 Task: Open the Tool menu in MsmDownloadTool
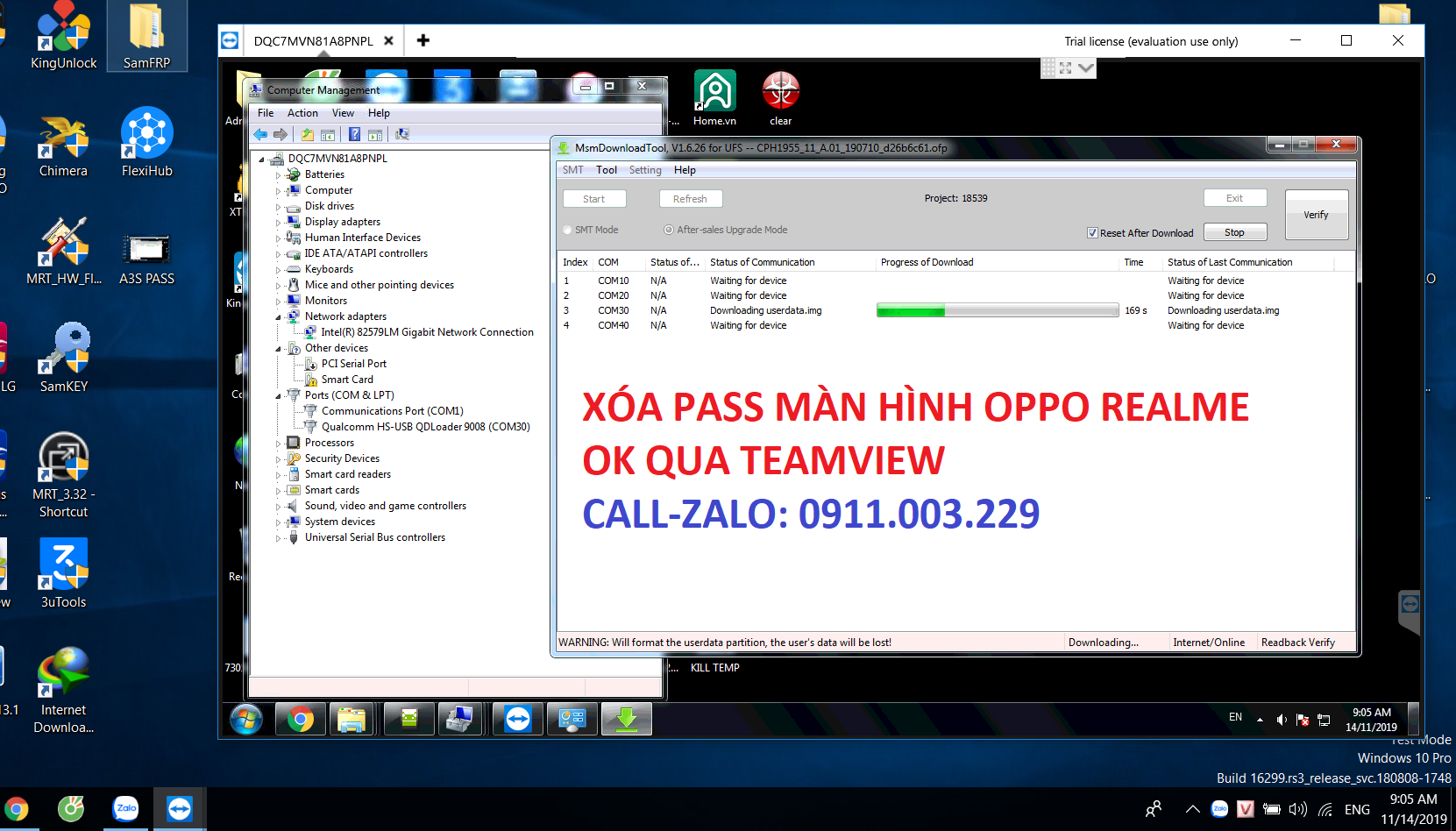pyautogui.click(x=607, y=170)
